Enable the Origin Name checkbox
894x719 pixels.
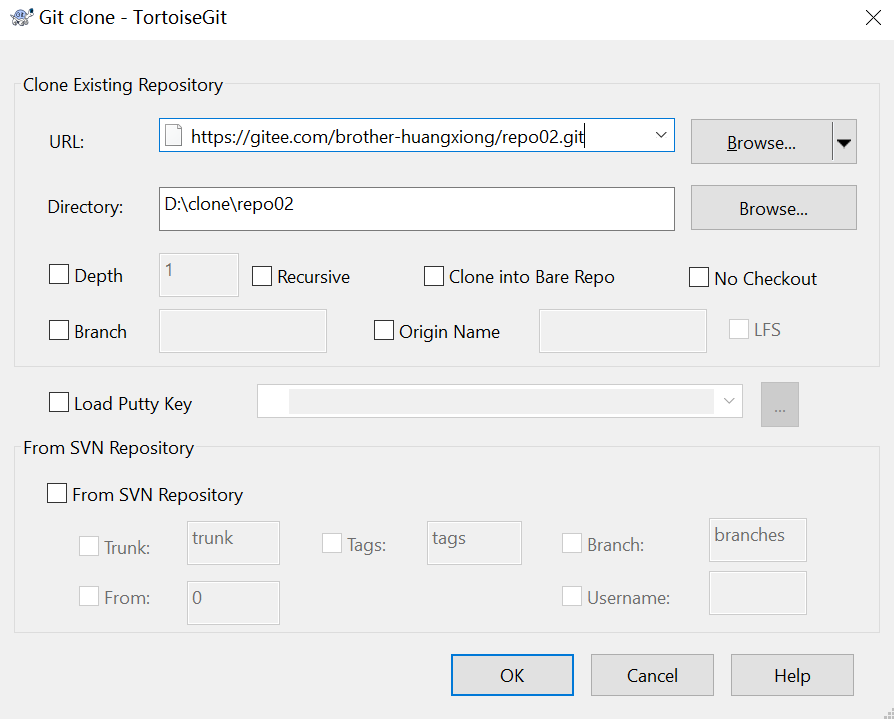(x=384, y=330)
